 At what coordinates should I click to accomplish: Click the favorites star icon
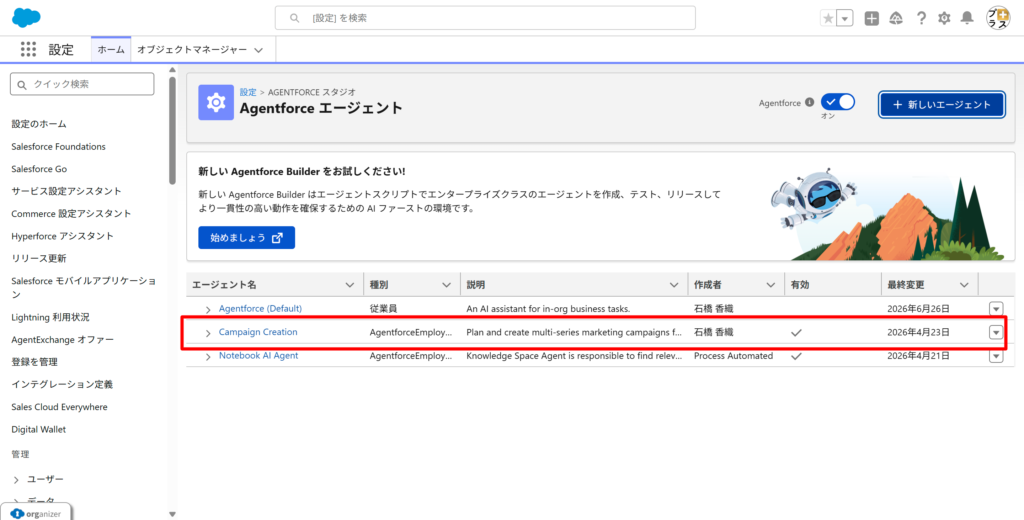[828, 18]
